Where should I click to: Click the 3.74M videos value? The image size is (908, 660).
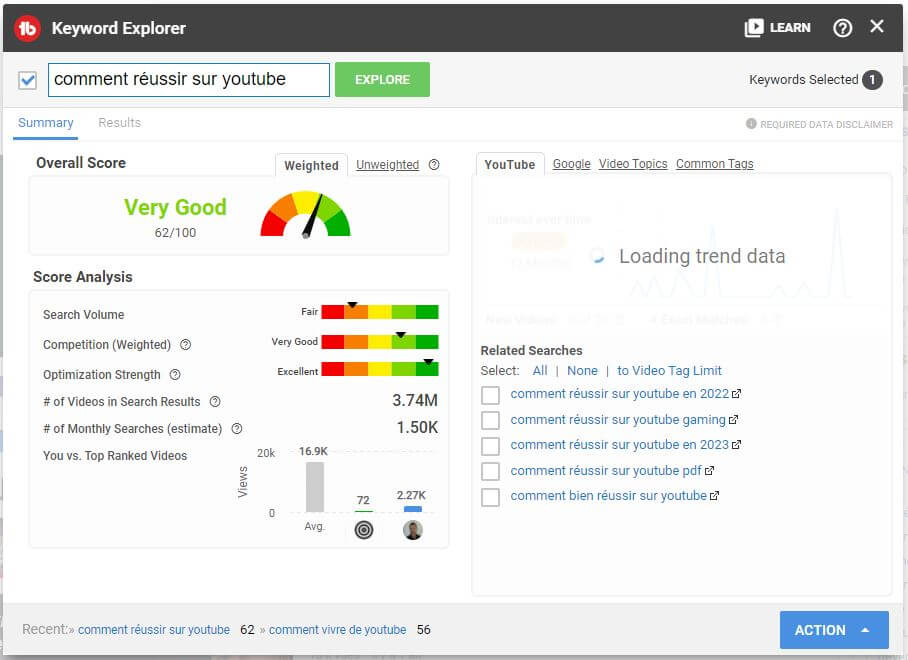[415, 400]
